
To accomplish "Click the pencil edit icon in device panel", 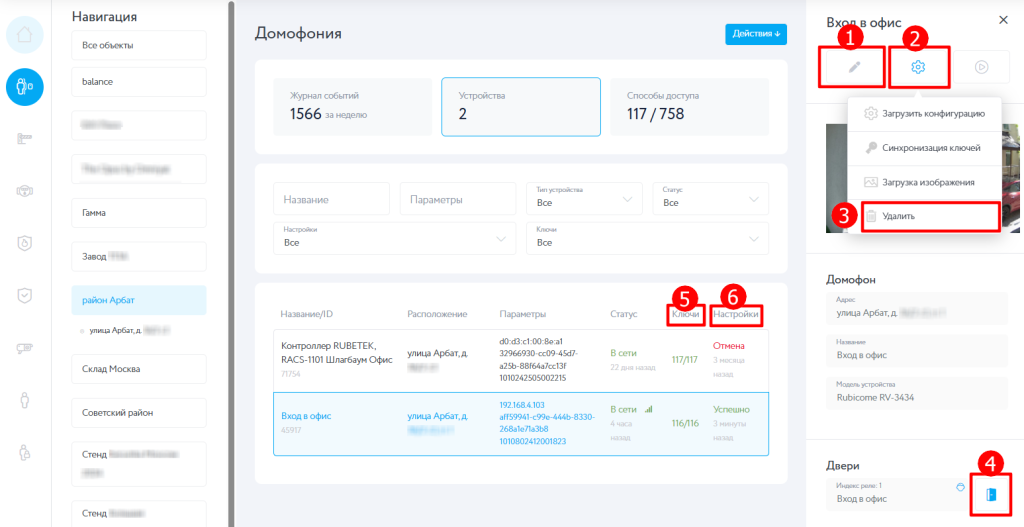I will (855, 67).
